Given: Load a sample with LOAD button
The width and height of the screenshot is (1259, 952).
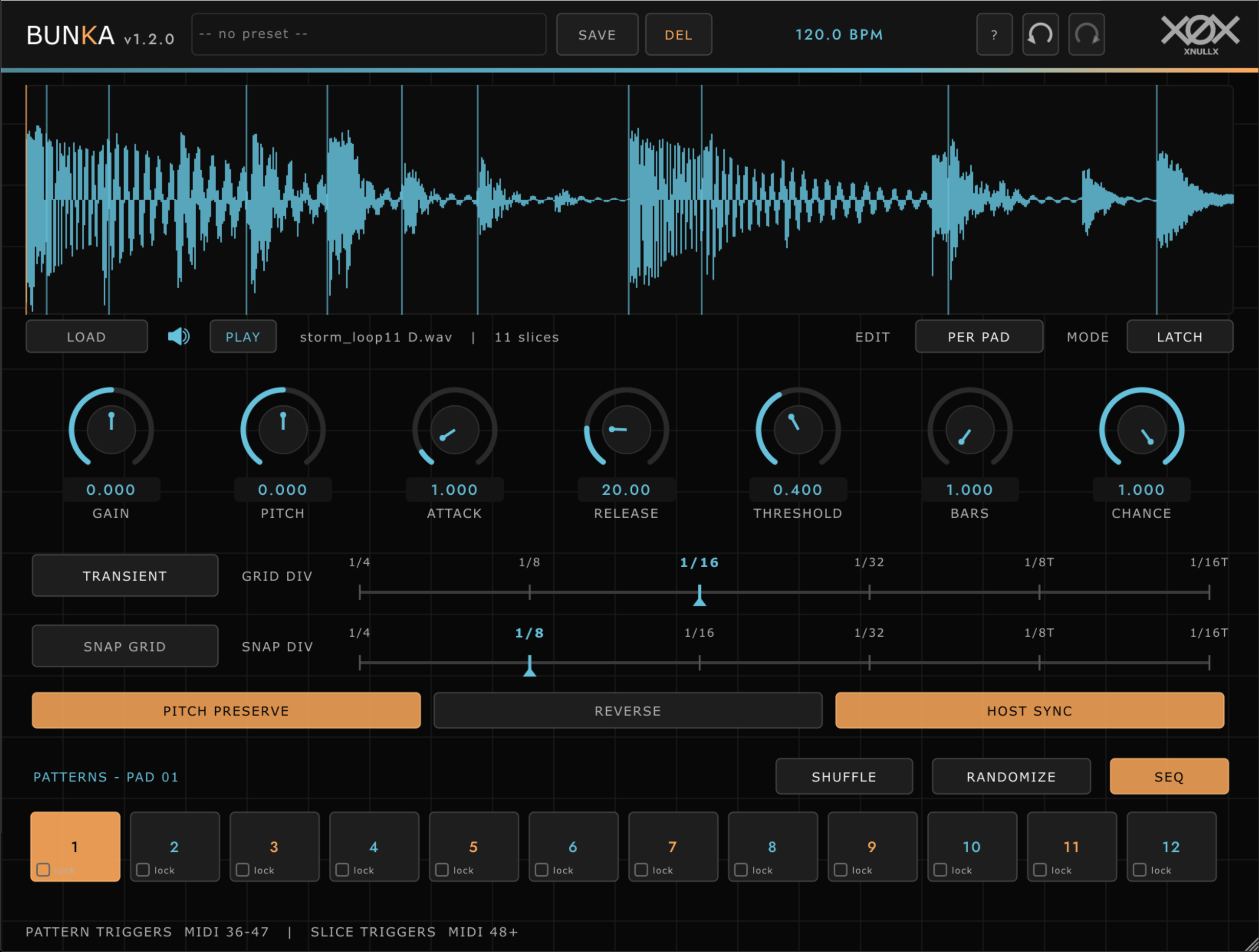Looking at the screenshot, I should pyautogui.click(x=86, y=336).
